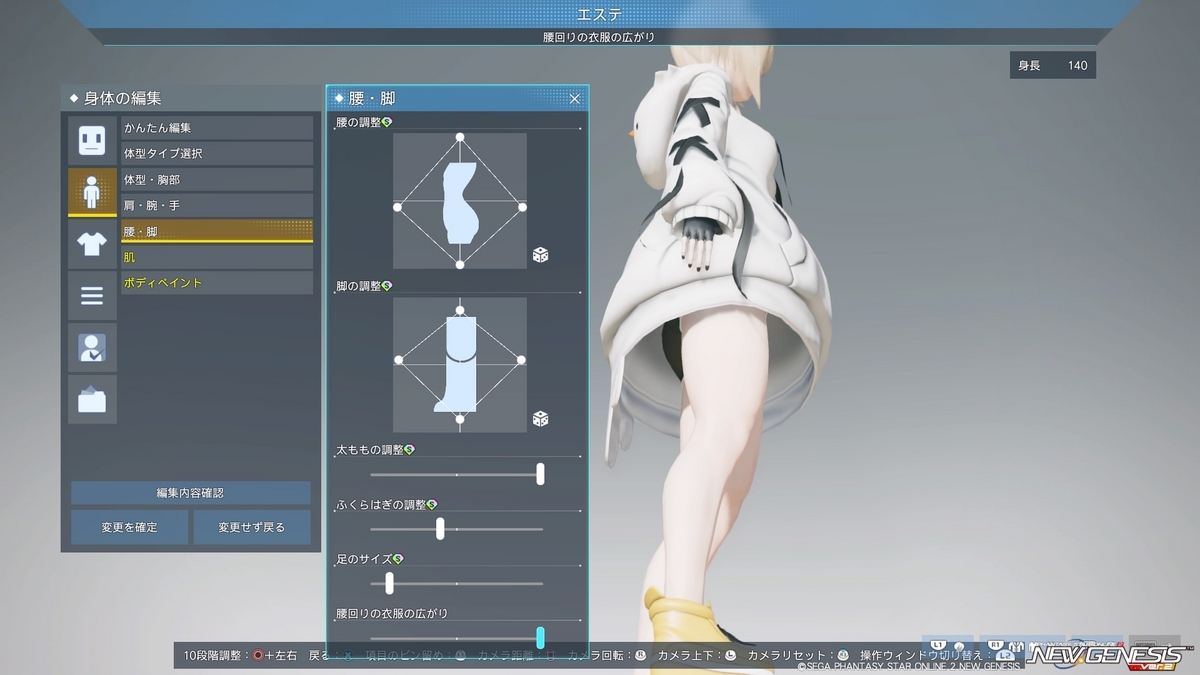
Task: Click the 足のサイズ slider handle
Action: 390,583
